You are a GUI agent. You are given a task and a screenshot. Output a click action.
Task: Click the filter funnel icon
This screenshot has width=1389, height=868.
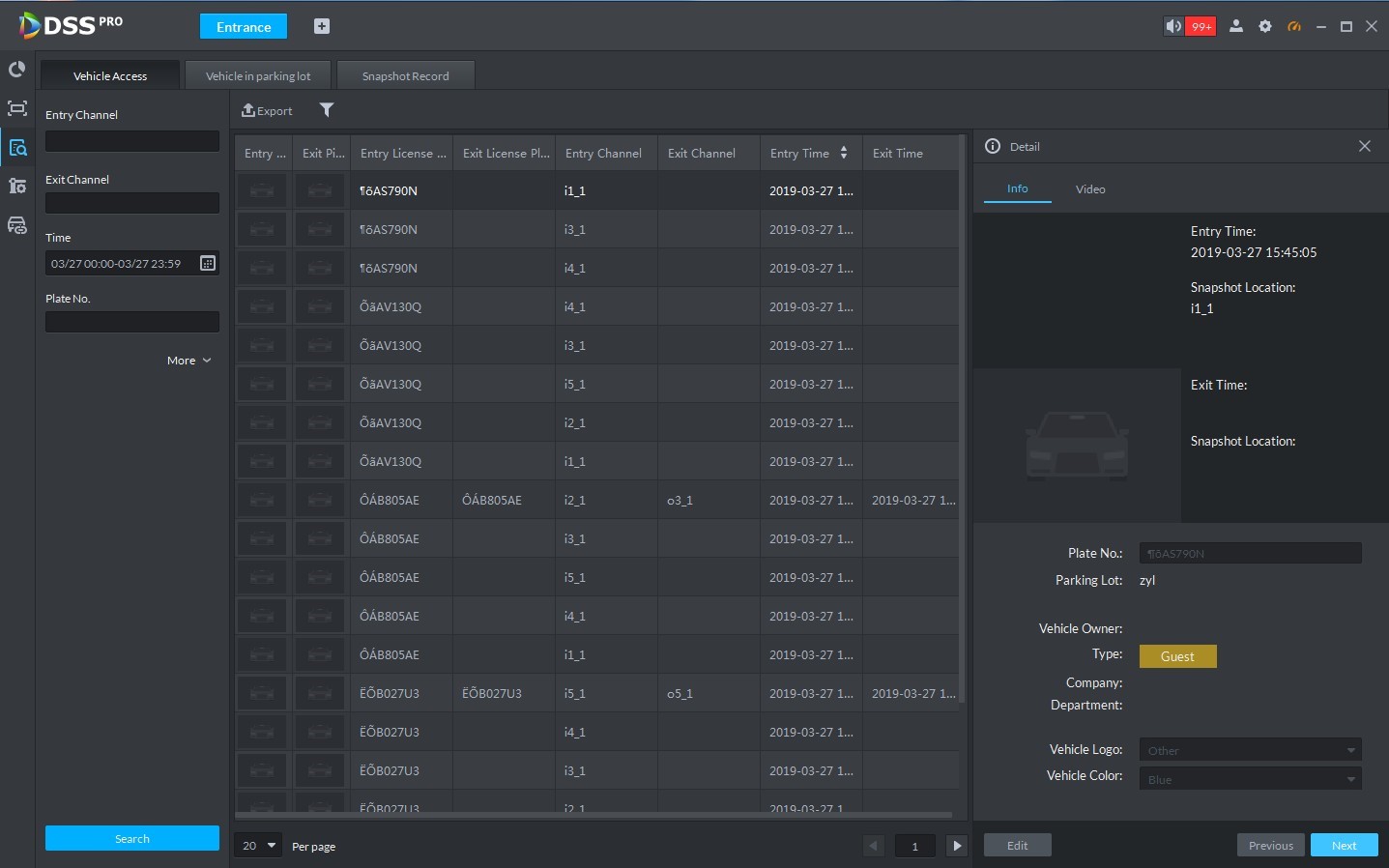pyautogui.click(x=327, y=110)
